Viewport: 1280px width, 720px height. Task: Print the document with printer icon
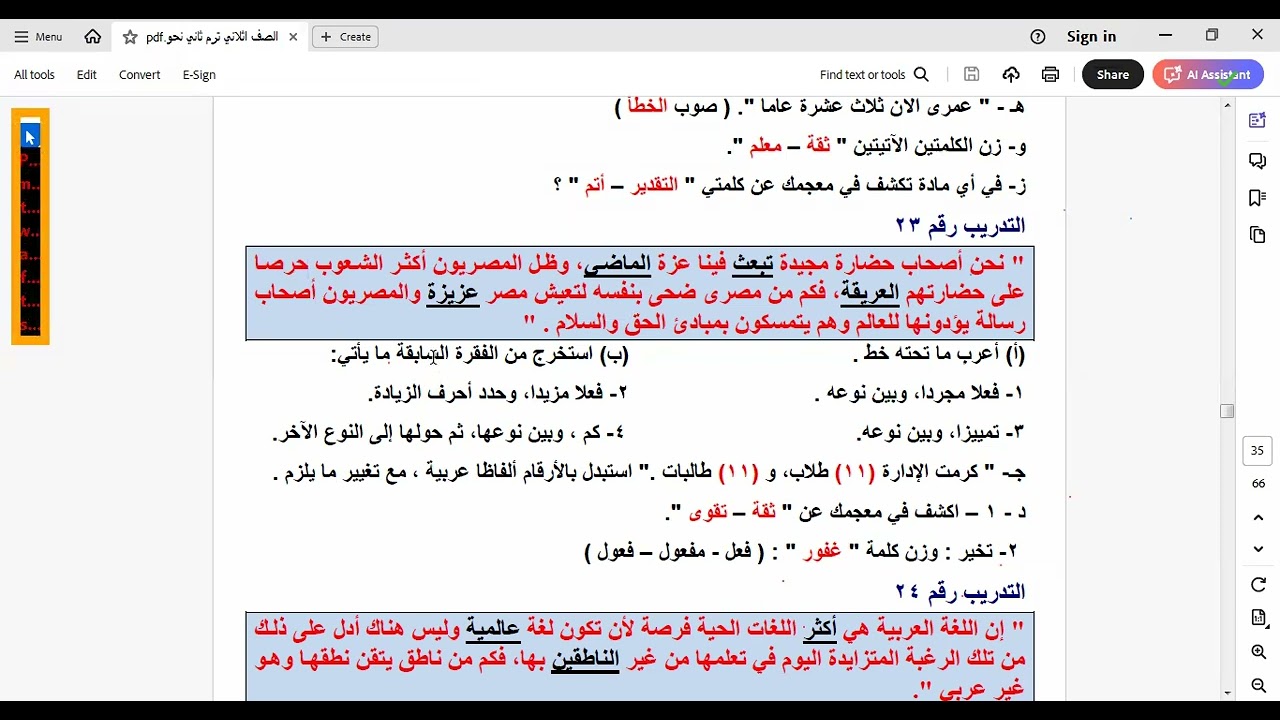(x=1050, y=75)
